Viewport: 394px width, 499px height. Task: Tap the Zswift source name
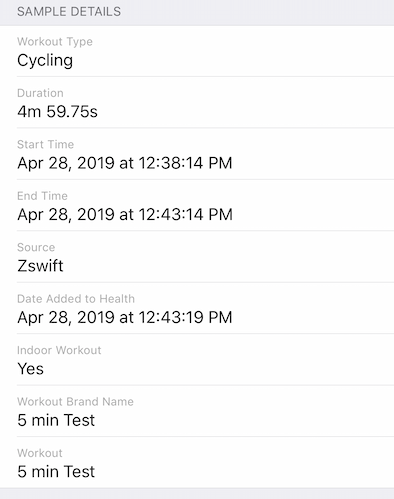[40, 266]
